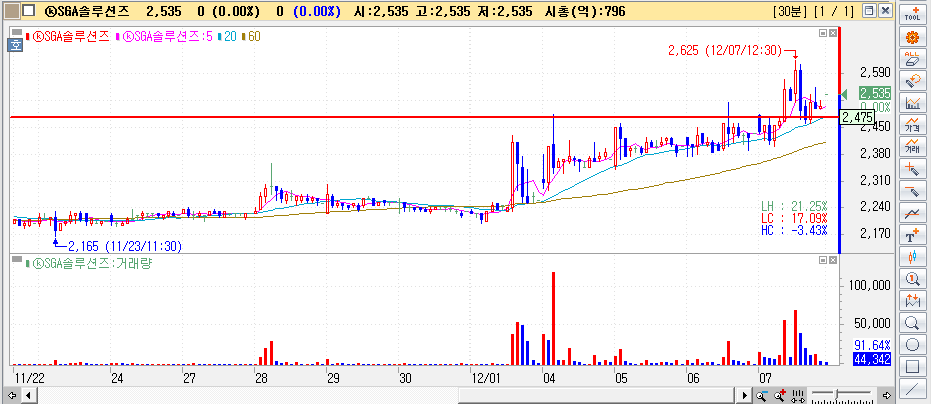931x404 pixels.
Task: Select the rectangle drawing tool
Action: click(911, 367)
